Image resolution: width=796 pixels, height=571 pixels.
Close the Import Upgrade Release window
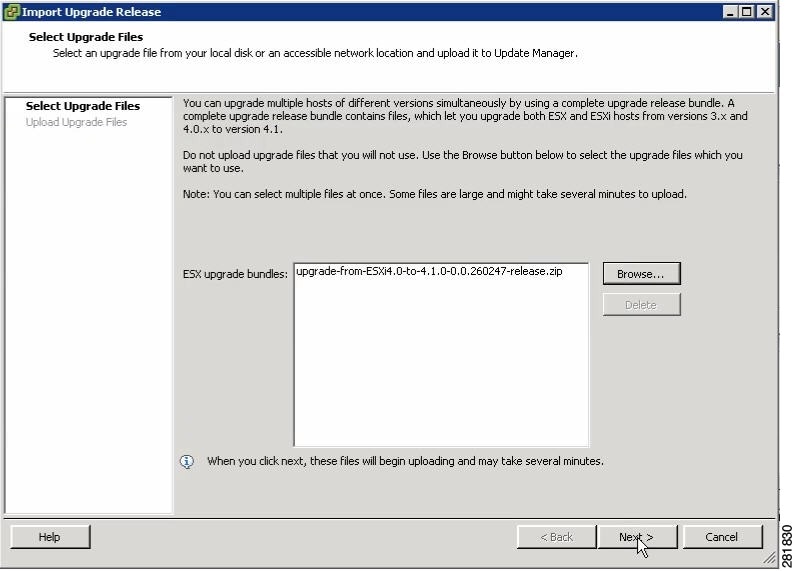click(764, 12)
